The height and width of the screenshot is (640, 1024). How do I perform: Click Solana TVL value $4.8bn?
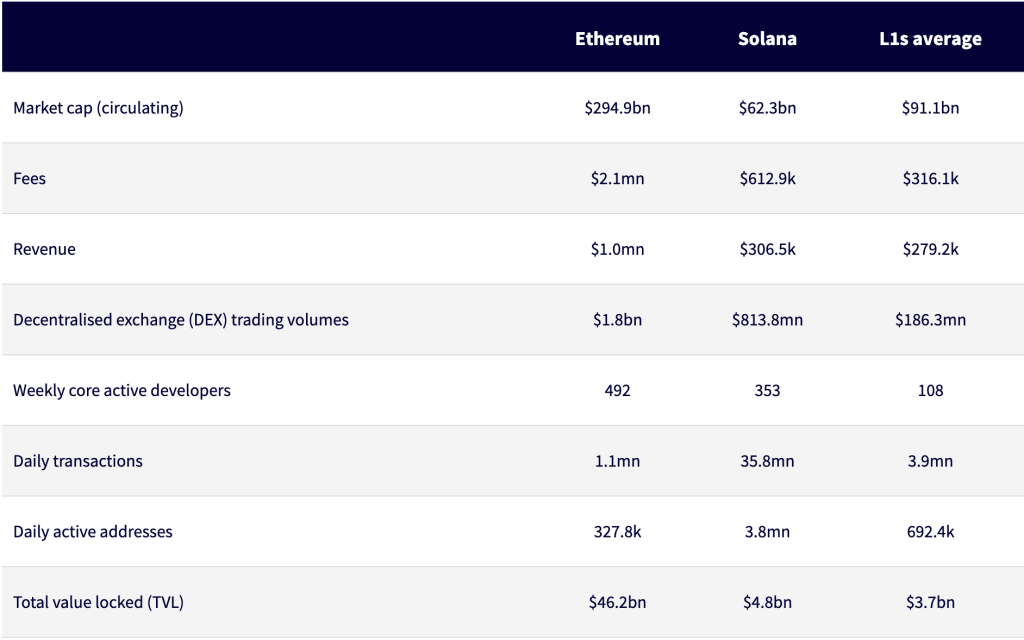[x=767, y=601]
